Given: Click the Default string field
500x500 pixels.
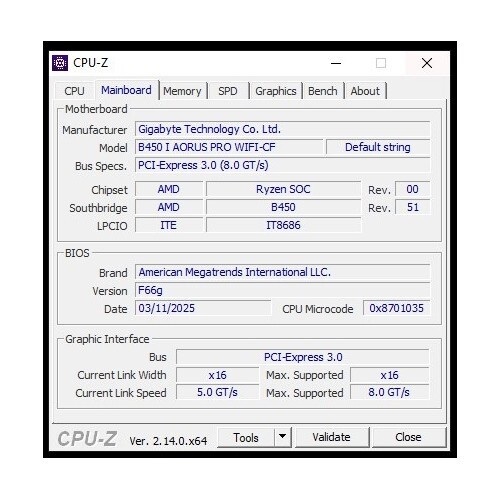Looking at the screenshot, I should 378,147.
